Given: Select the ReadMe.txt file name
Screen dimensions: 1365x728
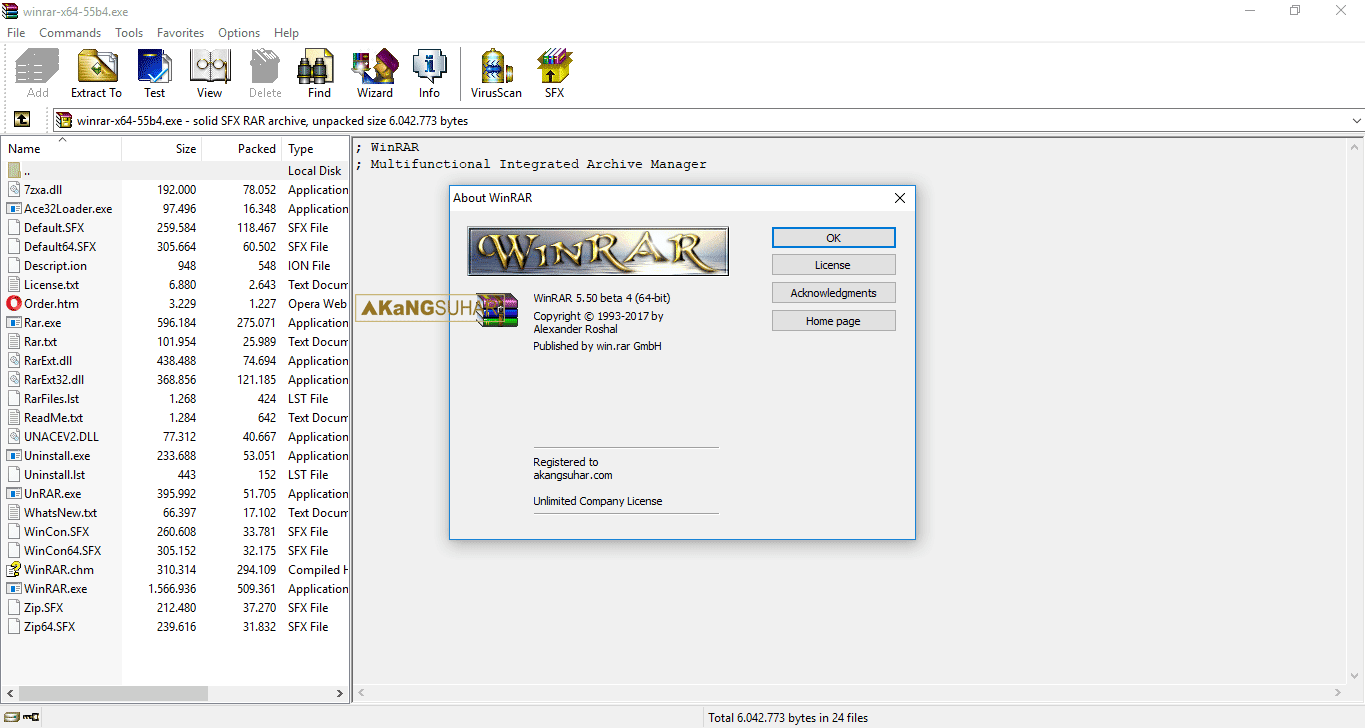Looking at the screenshot, I should (53, 418).
